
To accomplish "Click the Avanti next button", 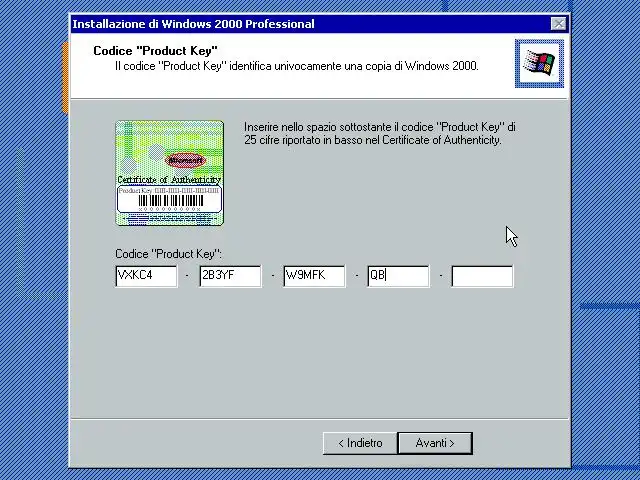I will coord(435,443).
